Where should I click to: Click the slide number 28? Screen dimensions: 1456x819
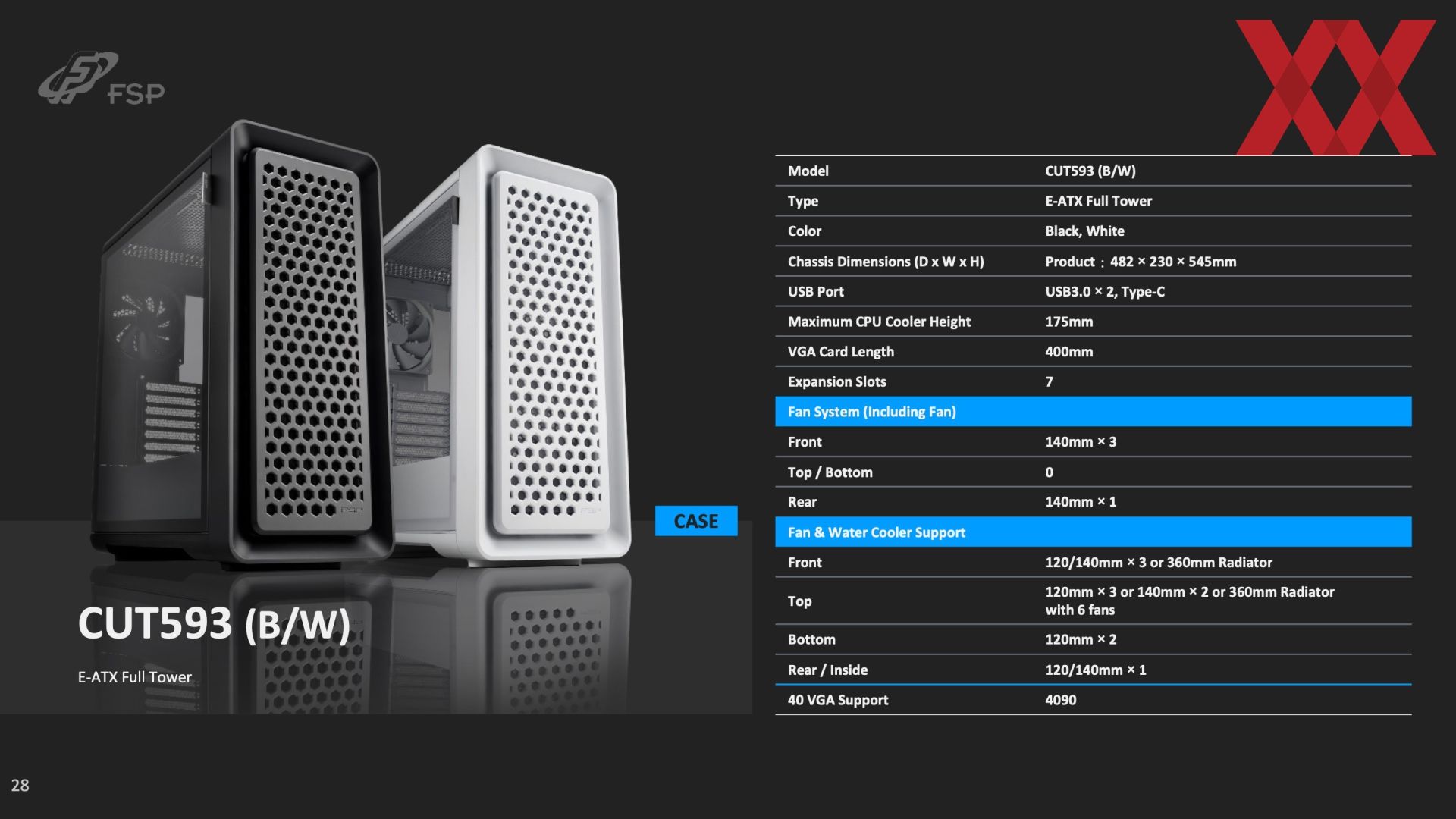20,786
